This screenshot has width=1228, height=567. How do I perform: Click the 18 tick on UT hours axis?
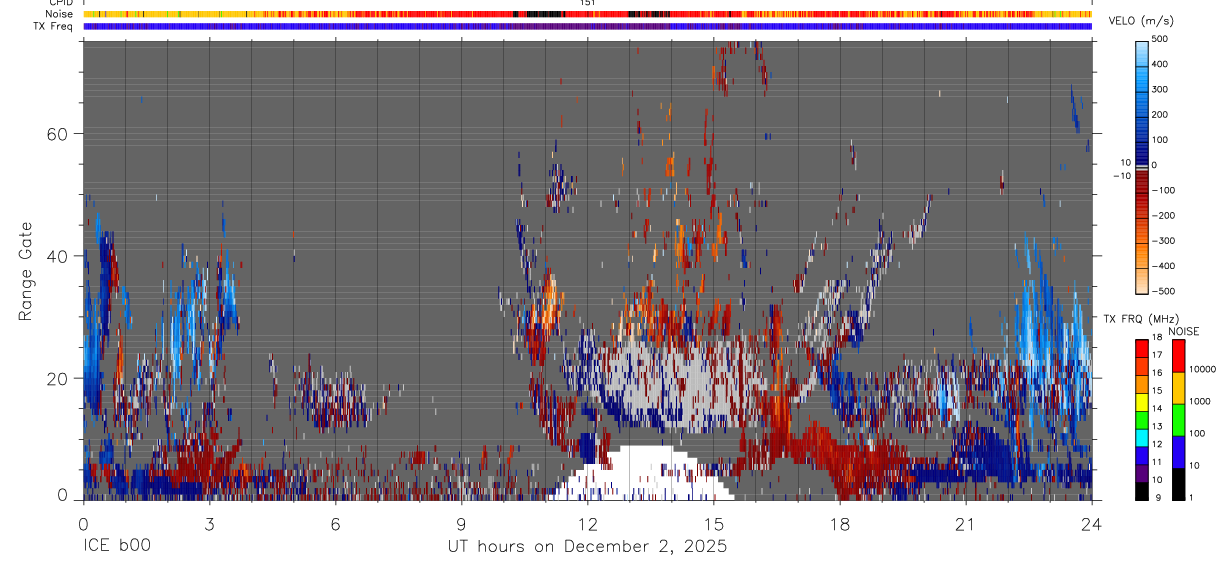tap(840, 524)
